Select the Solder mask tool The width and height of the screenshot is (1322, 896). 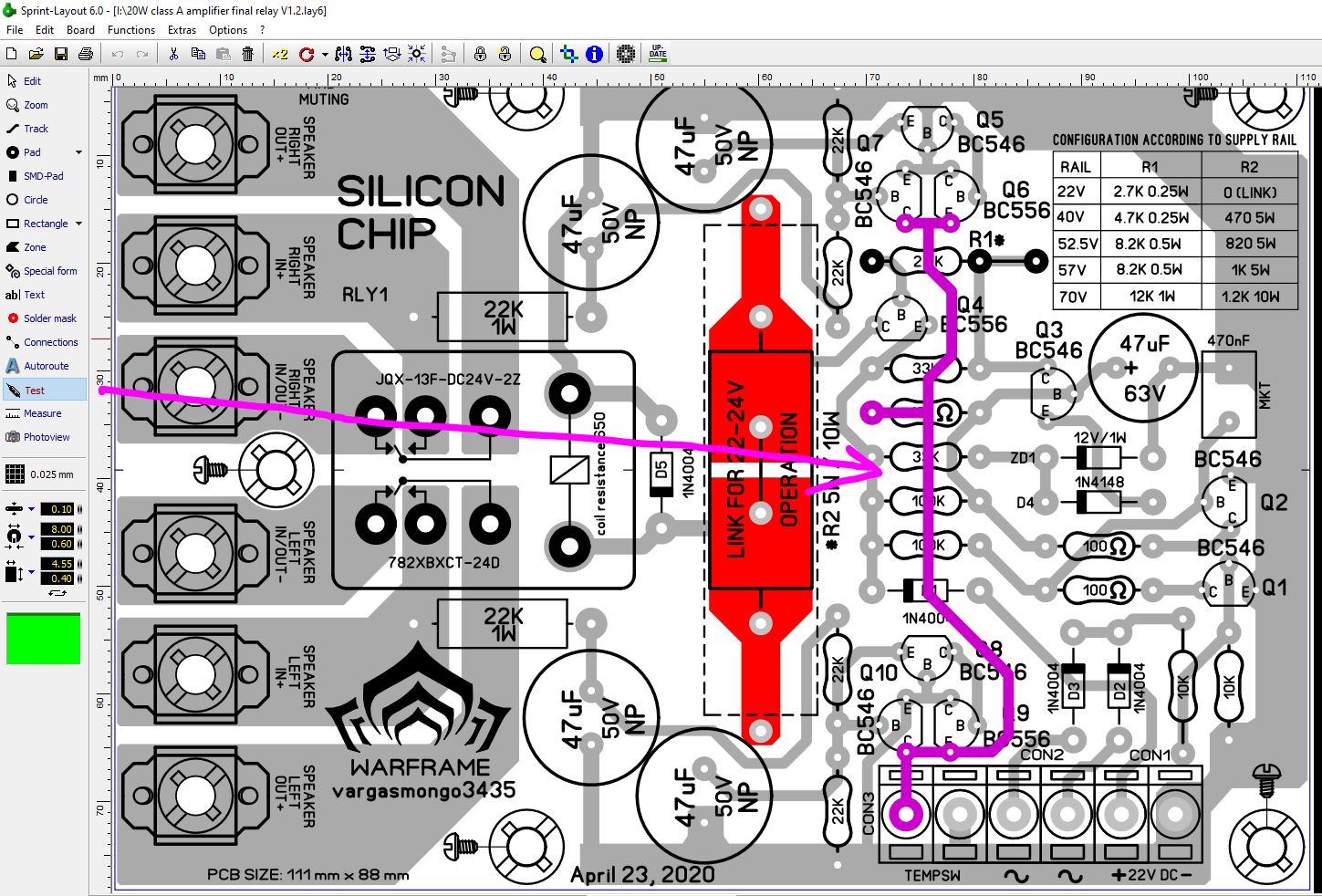pyautogui.click(x=44, y=318)
